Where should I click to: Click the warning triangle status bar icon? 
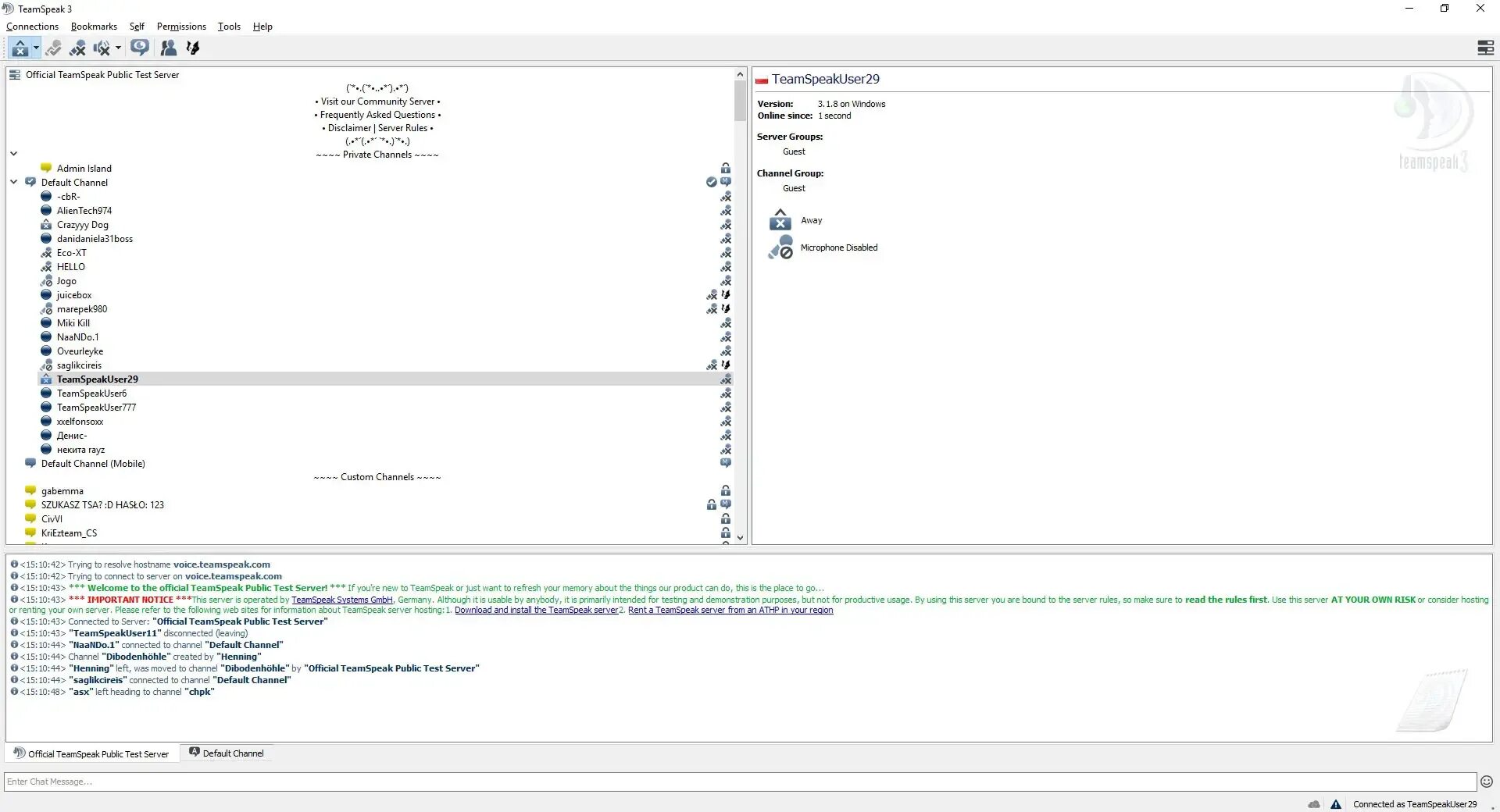tap(1336, 804)
